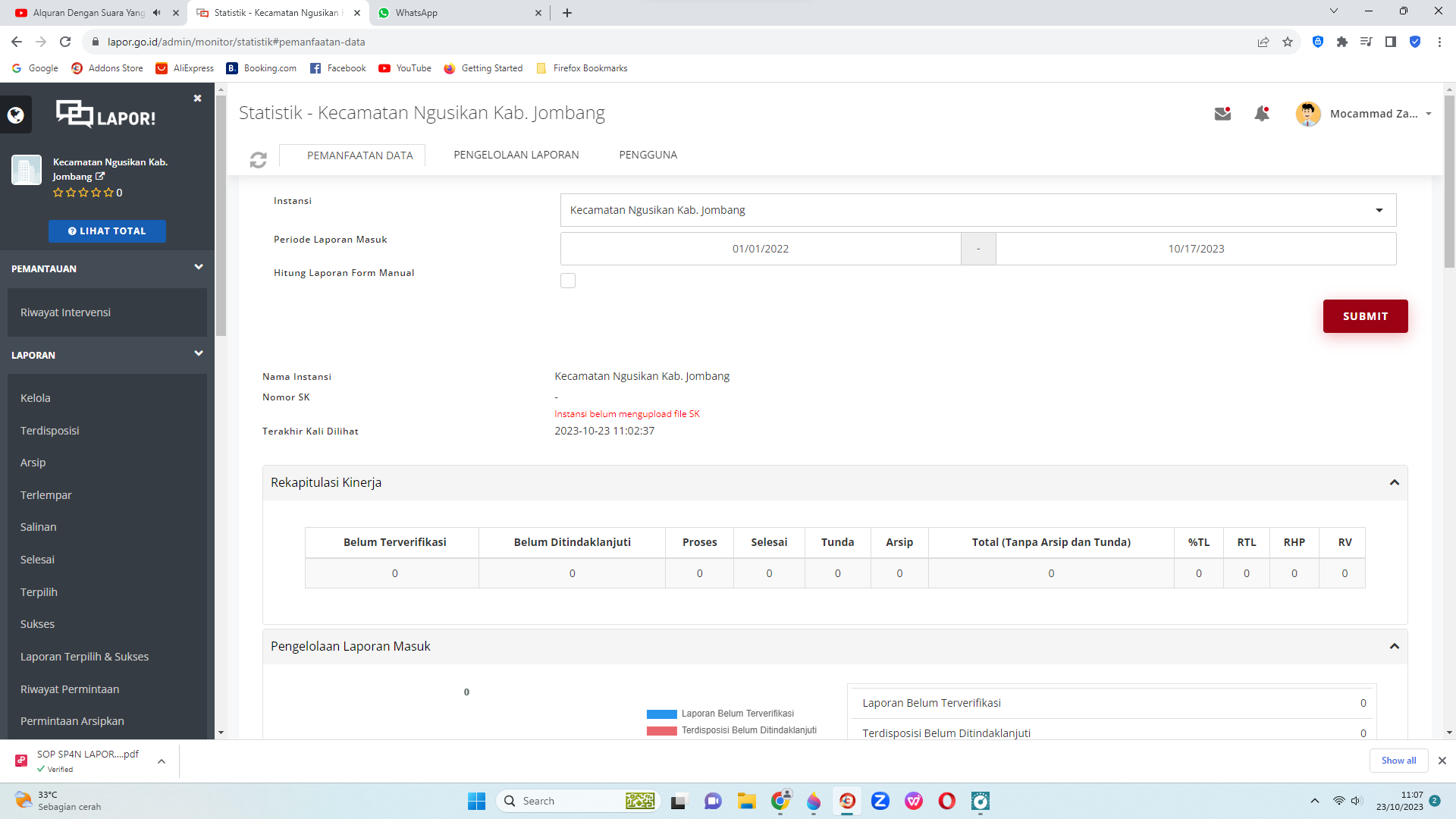The height and width of the screenshot is (819, 1456).
Task: Click the globe icon in sidebar
Action: click(16, 115)
